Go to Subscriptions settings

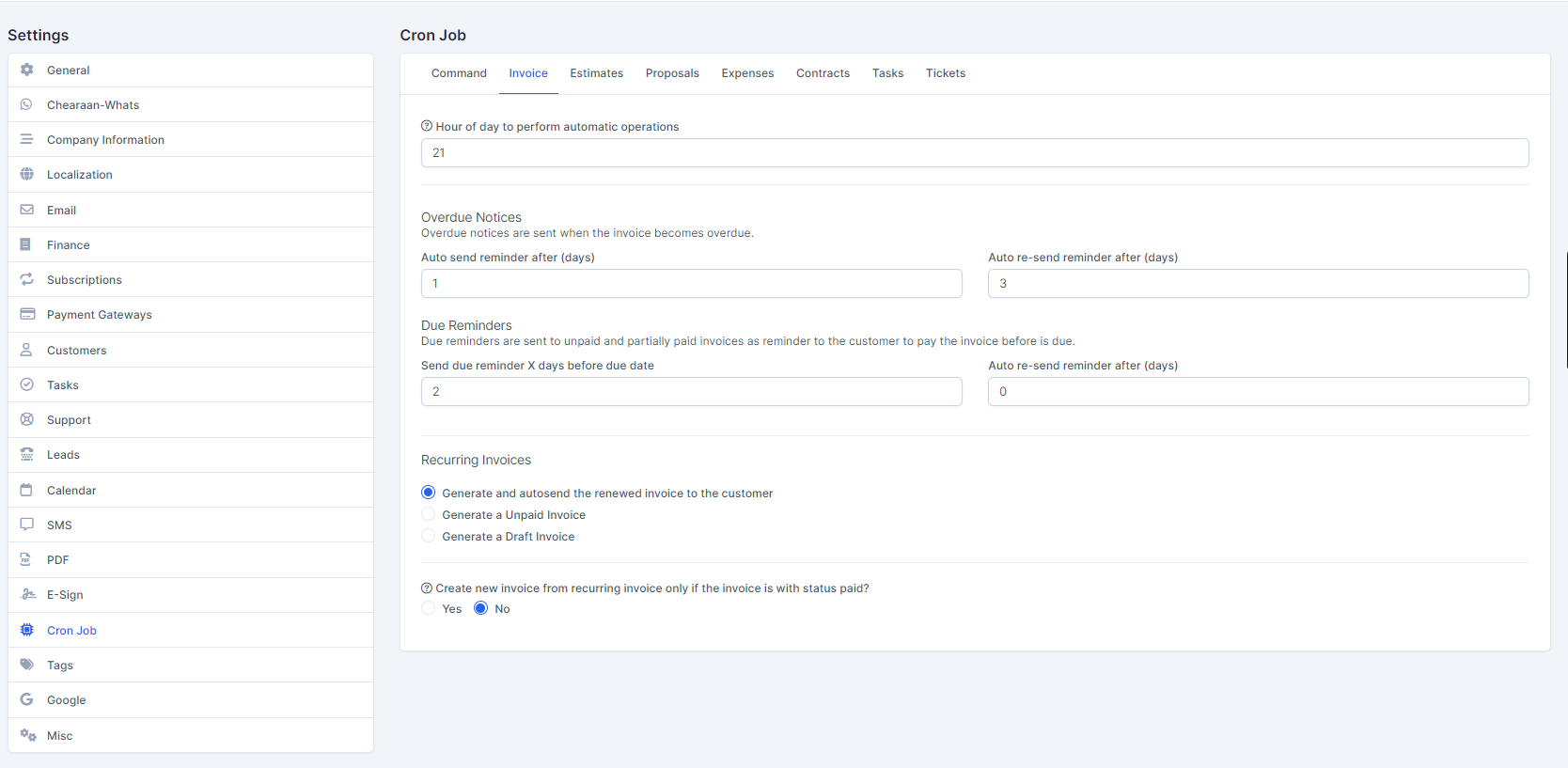point(85,279)
